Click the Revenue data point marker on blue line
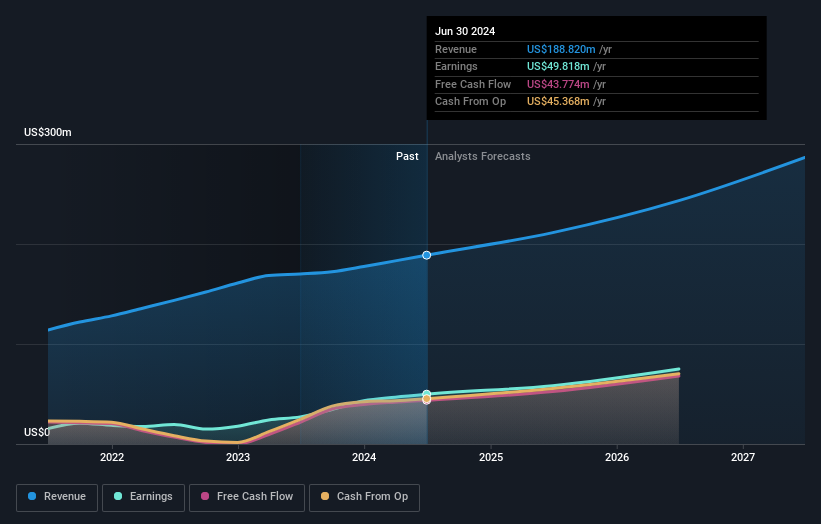 point(427,255)
